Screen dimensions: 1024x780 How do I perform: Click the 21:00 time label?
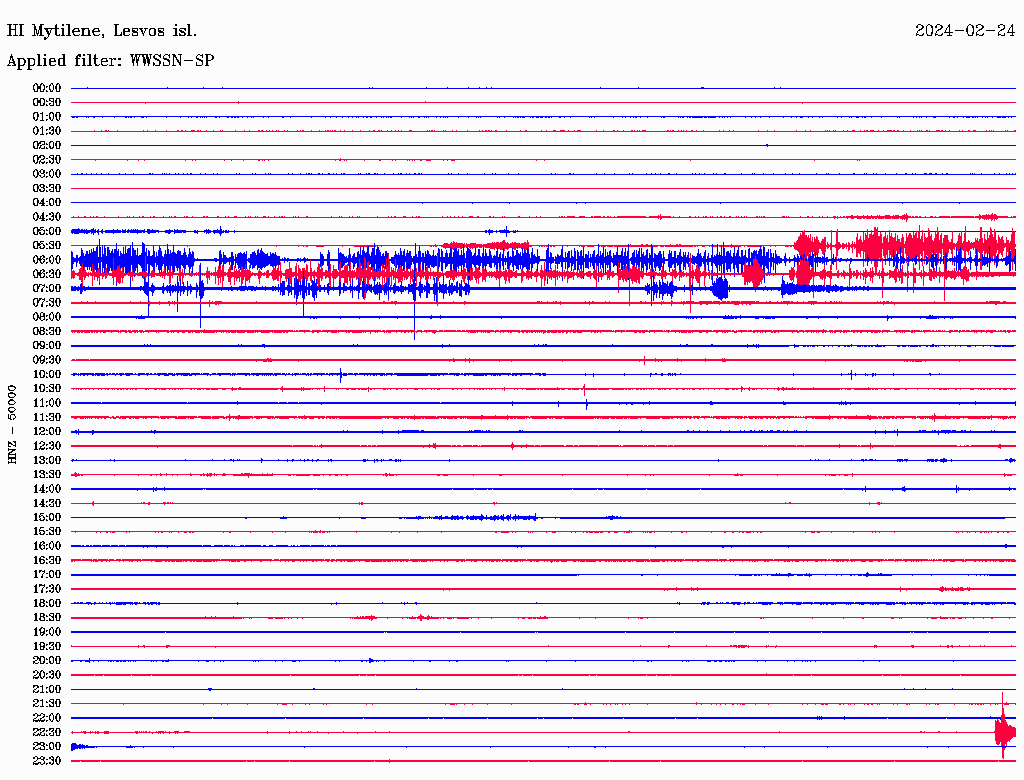47,689
